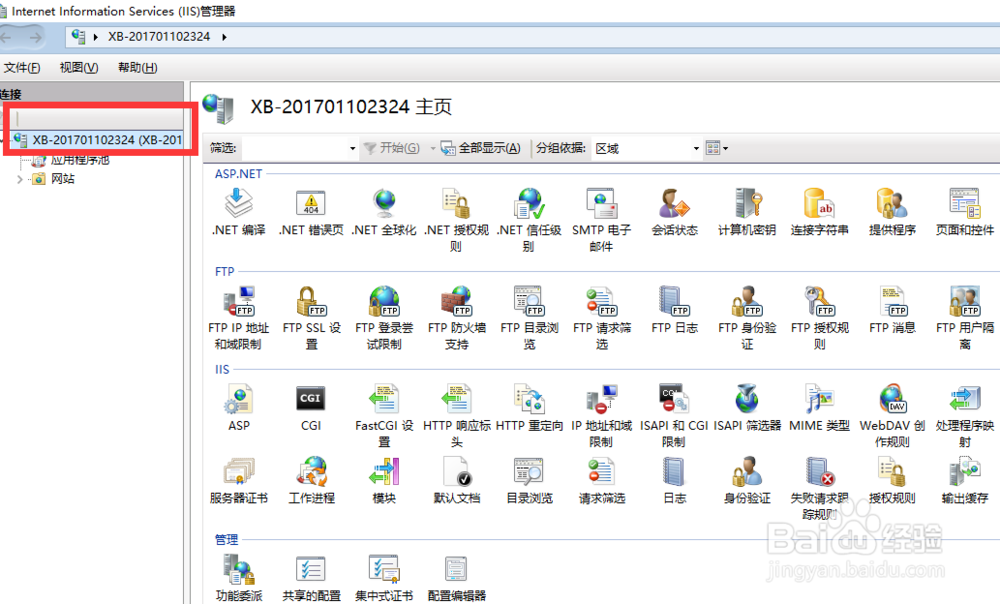Open 身份验证 in IIS section
1000x604 pixels.
coord(747,481)
